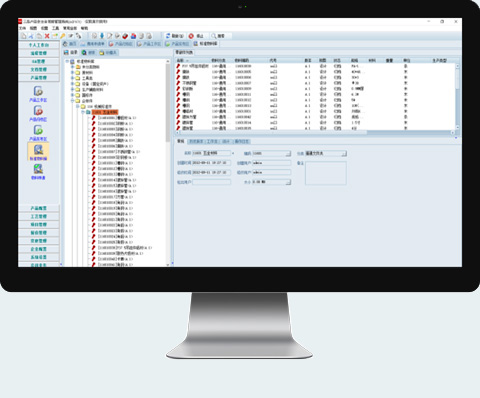480x398 pixels.
Task: Collapse the orange-highlighted tree node
Action: pyautogui.click(x=83, y=112)
